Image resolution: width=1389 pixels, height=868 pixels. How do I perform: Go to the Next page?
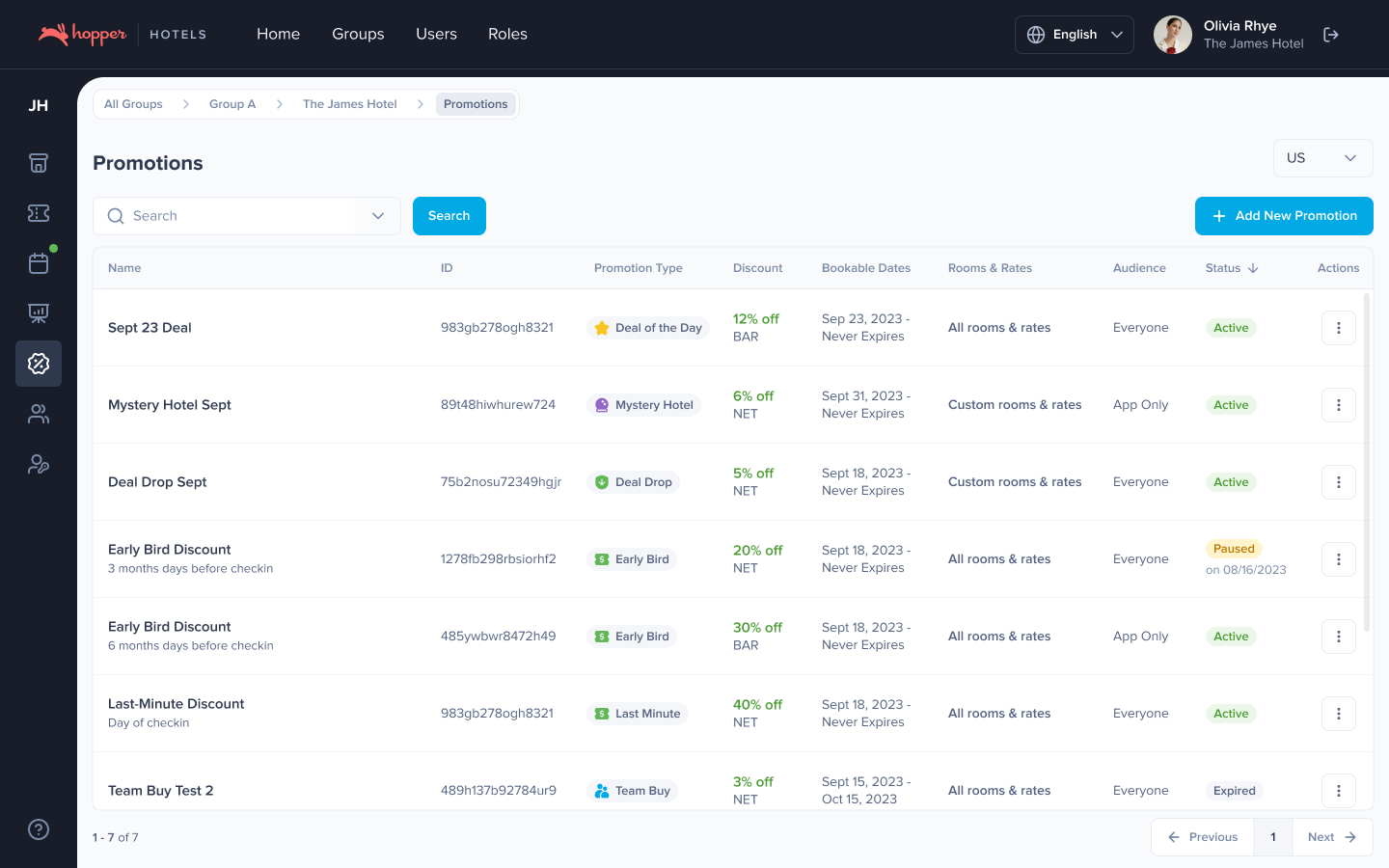pos(1331,837)
